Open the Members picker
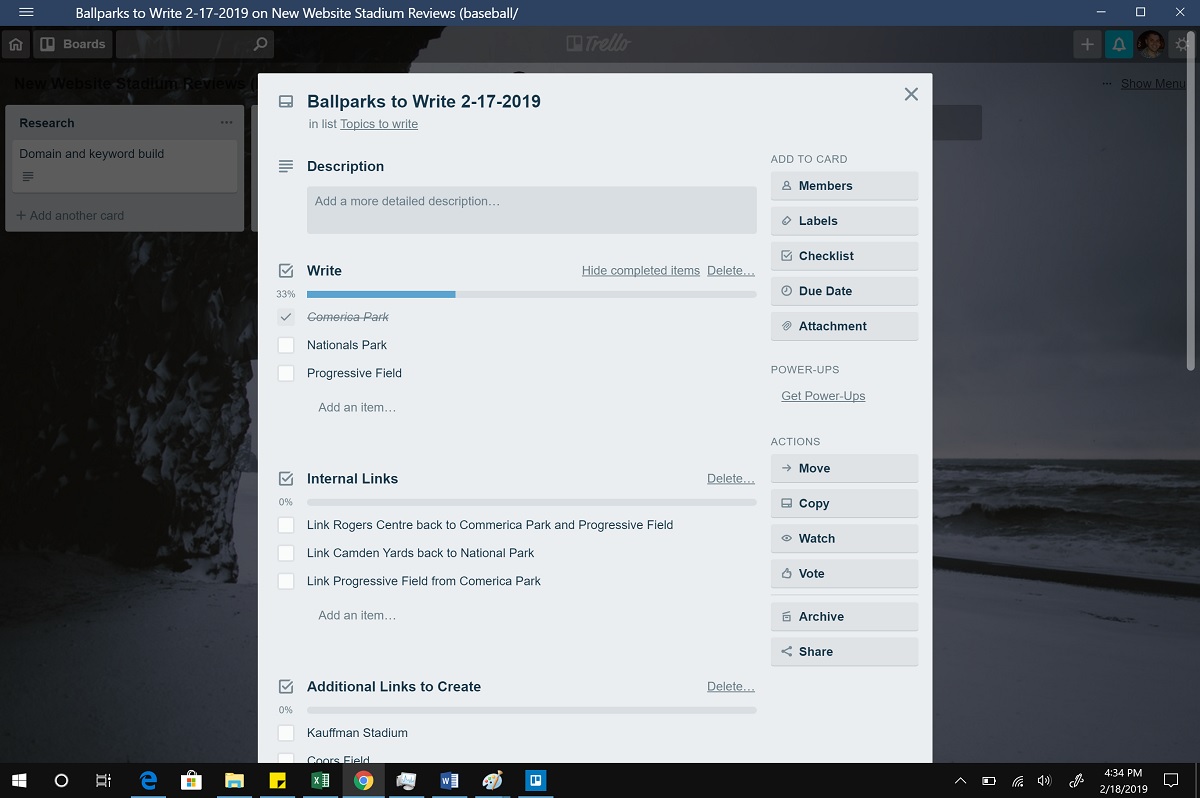 [x=844, y=186]
